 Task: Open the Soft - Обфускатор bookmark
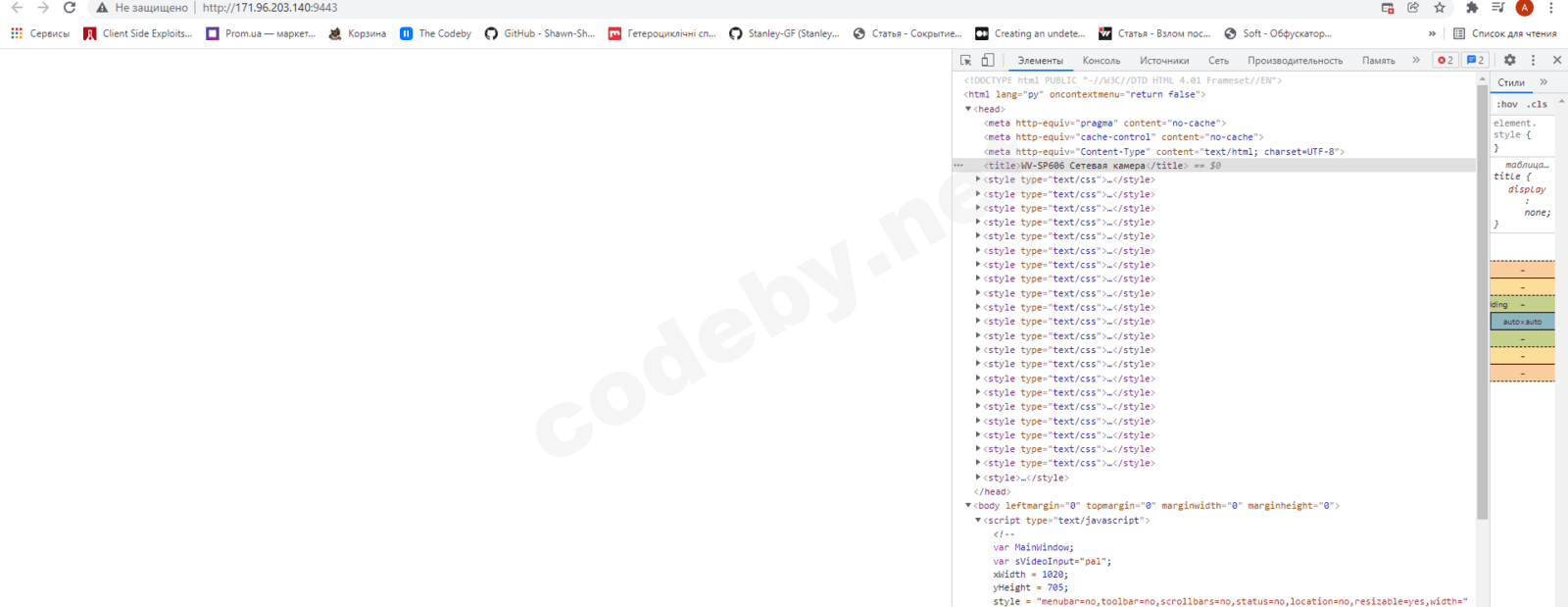[1278, 33]
